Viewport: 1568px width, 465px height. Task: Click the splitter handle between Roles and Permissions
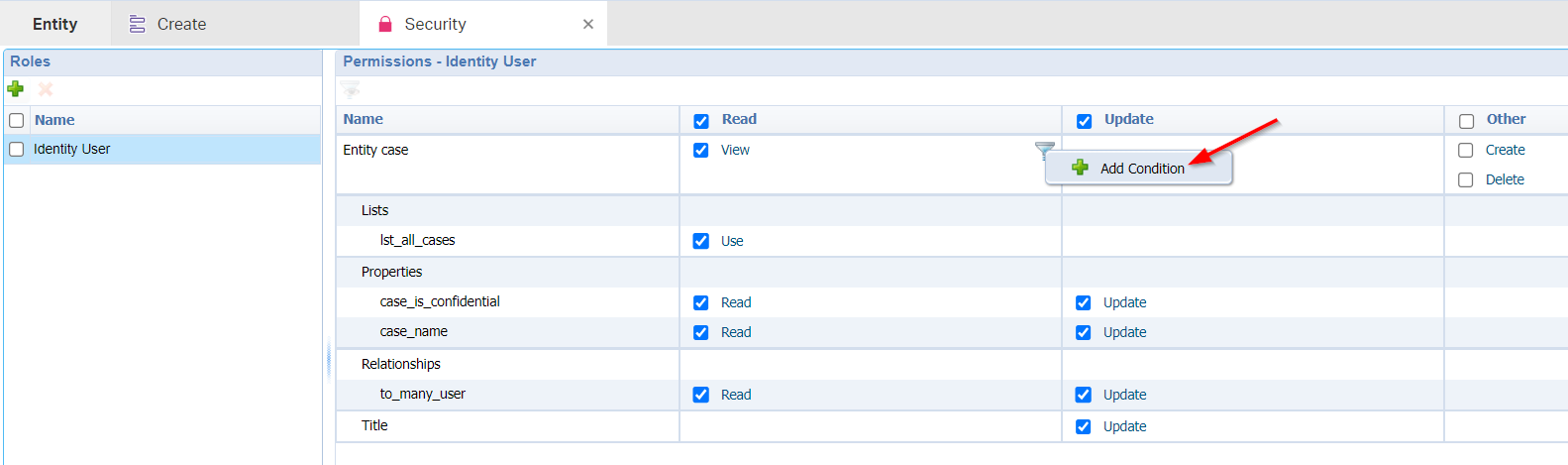pos(329,362)
